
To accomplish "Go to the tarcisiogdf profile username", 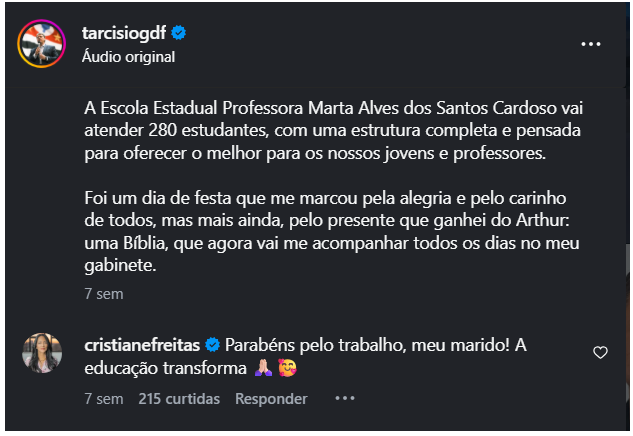I will click(x=126, y=33).
